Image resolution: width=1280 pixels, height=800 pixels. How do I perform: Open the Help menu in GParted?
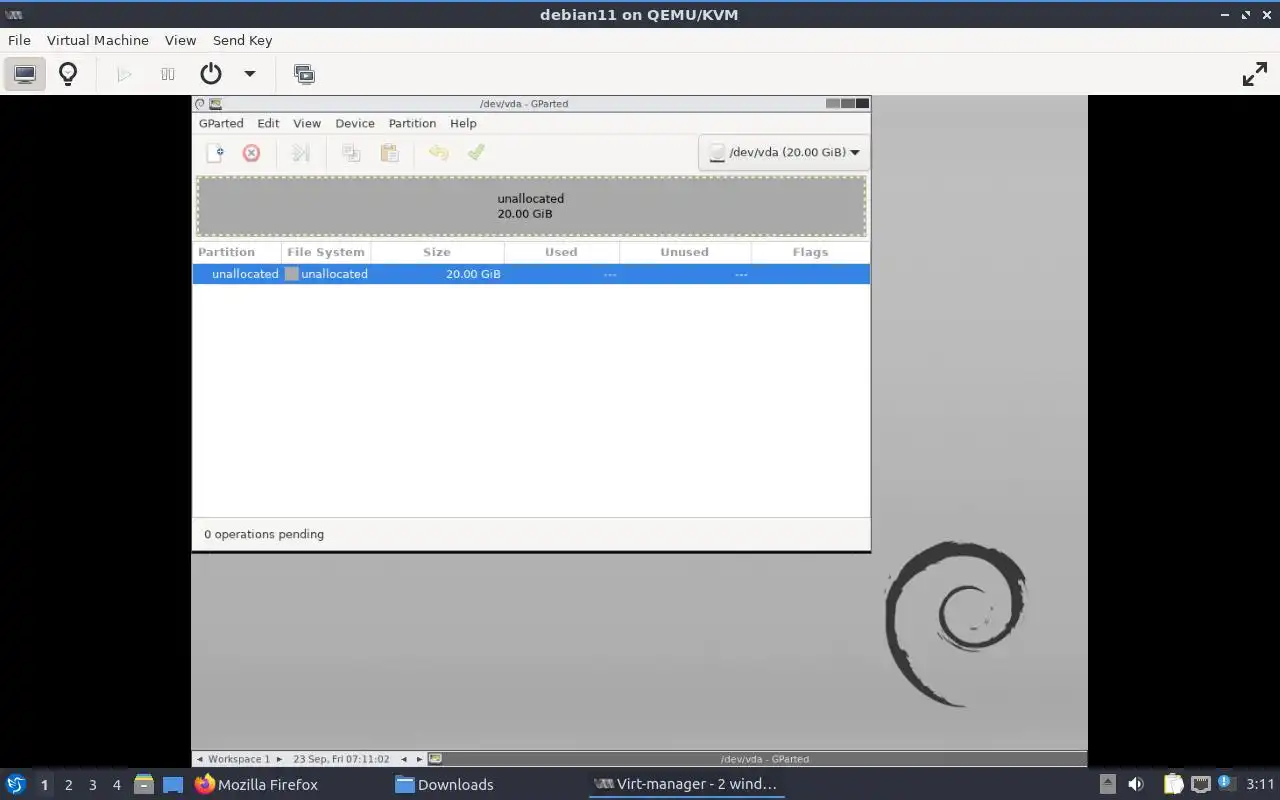[463, 123]
